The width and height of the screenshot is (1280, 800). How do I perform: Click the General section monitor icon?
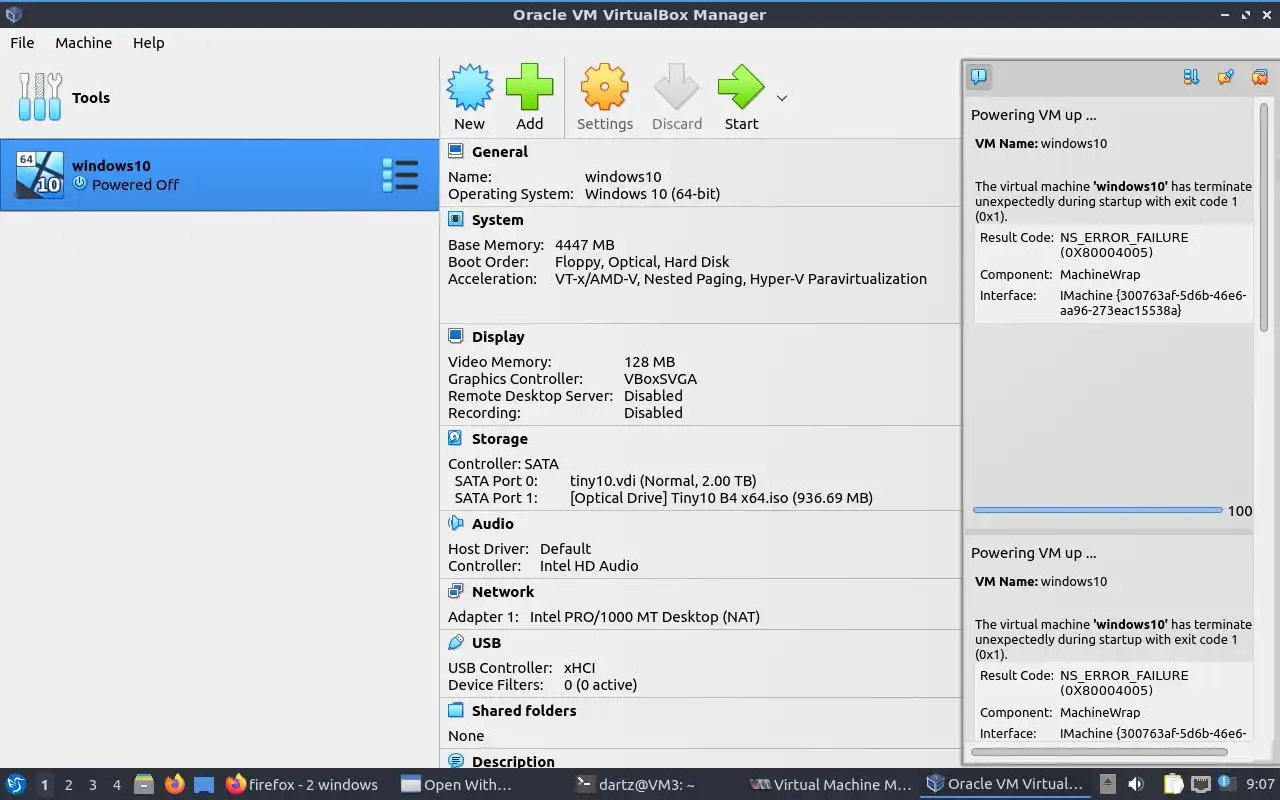[x=456, y=151]
